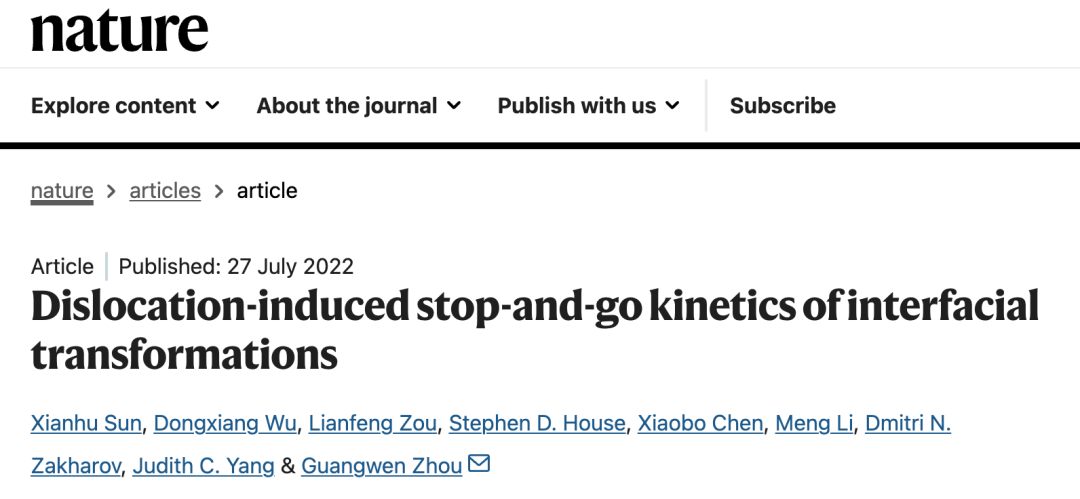Open Stephen D. House author link
This screenshot has height=499, width=1080.
(537, 423)
